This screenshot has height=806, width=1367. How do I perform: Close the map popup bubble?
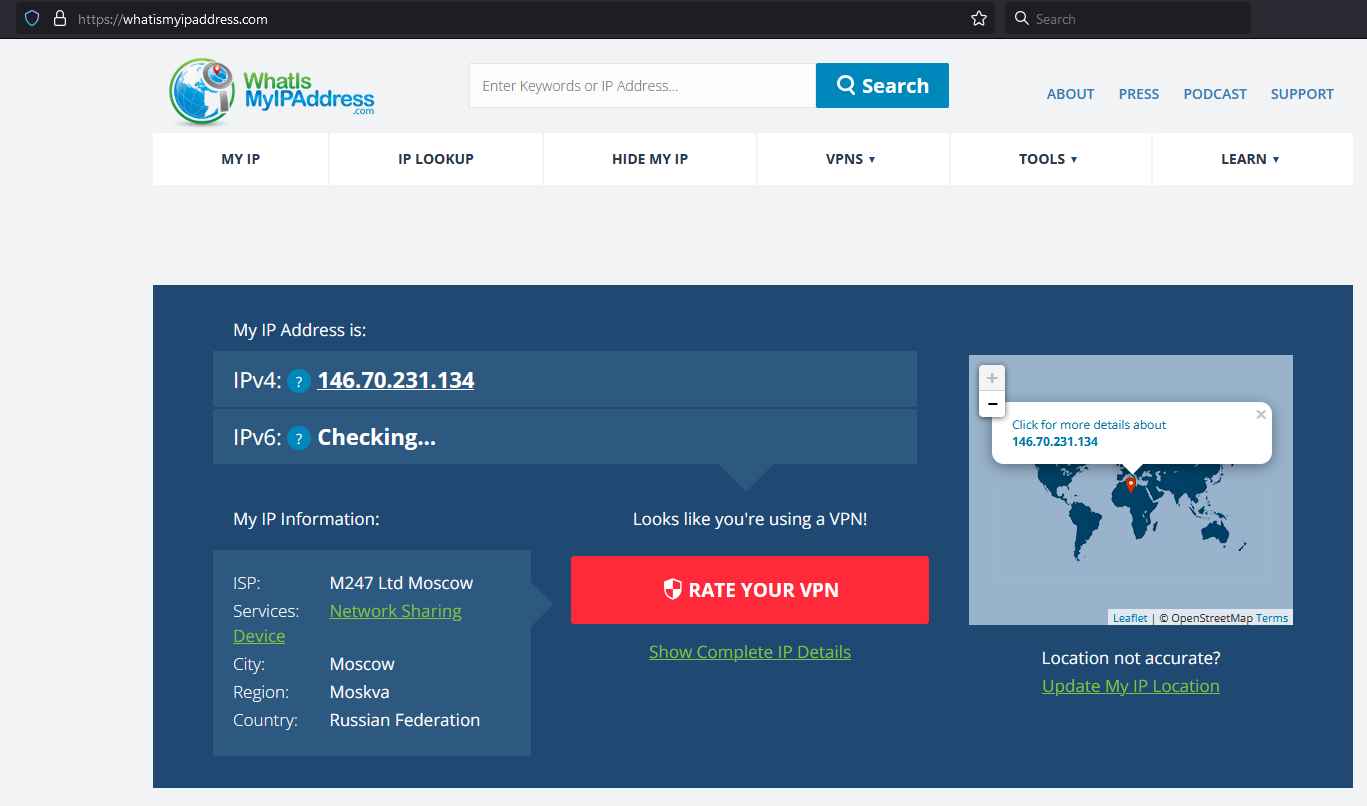tap(1260, 414)
